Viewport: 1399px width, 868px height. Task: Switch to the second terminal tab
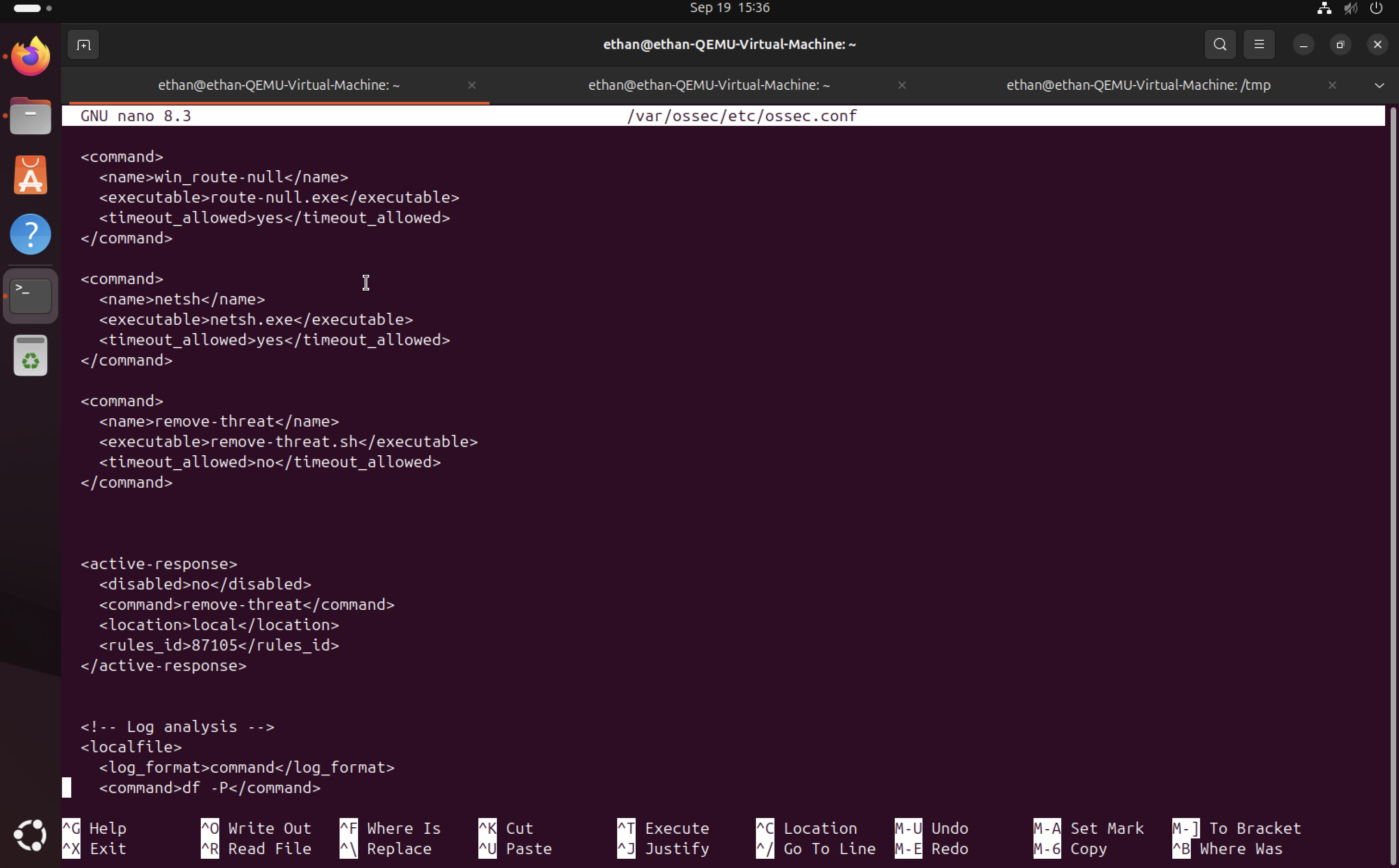pyautogui.click(x=709, y=86)
